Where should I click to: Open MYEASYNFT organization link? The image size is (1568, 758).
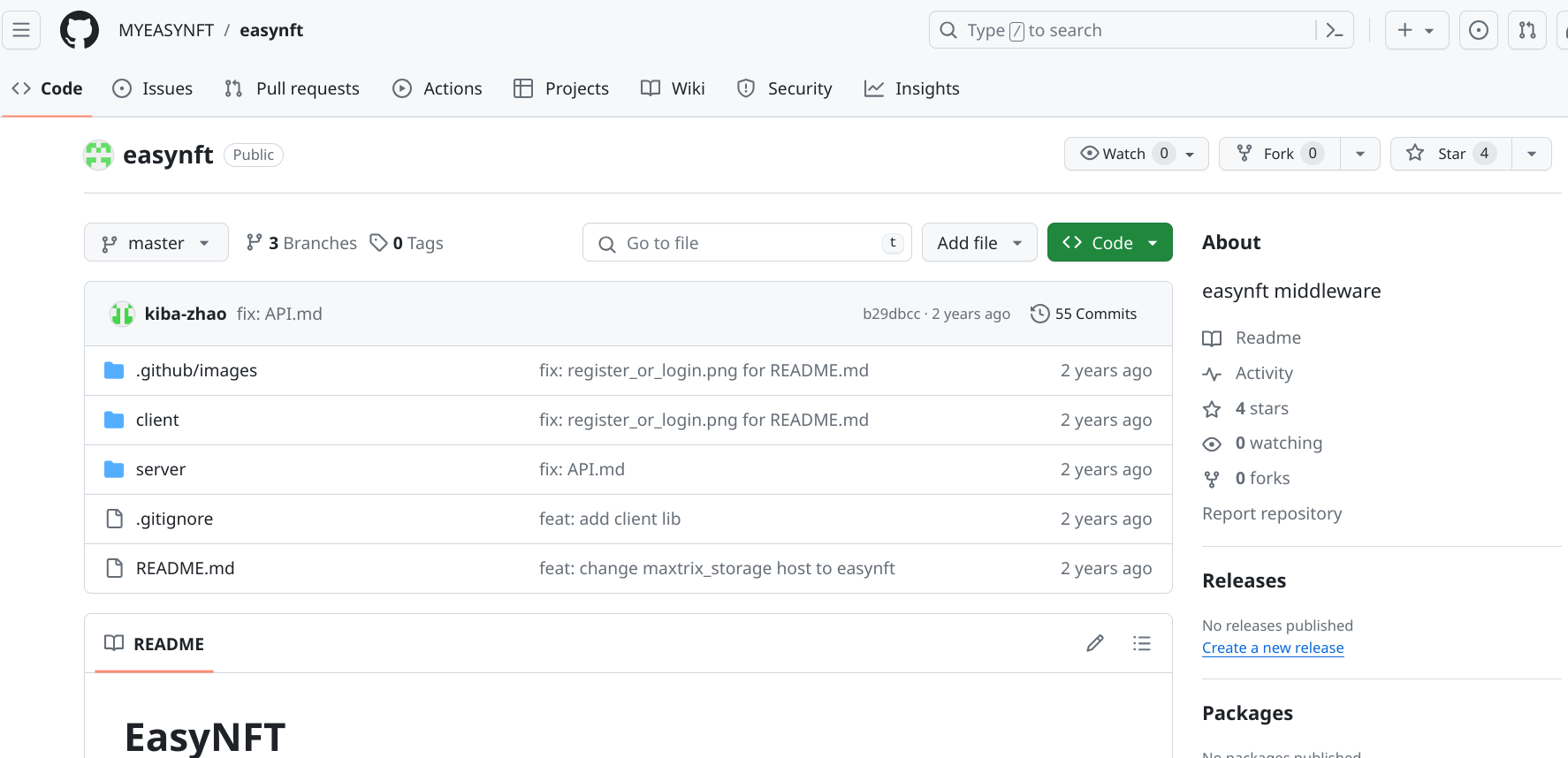[x=166, y=30]
